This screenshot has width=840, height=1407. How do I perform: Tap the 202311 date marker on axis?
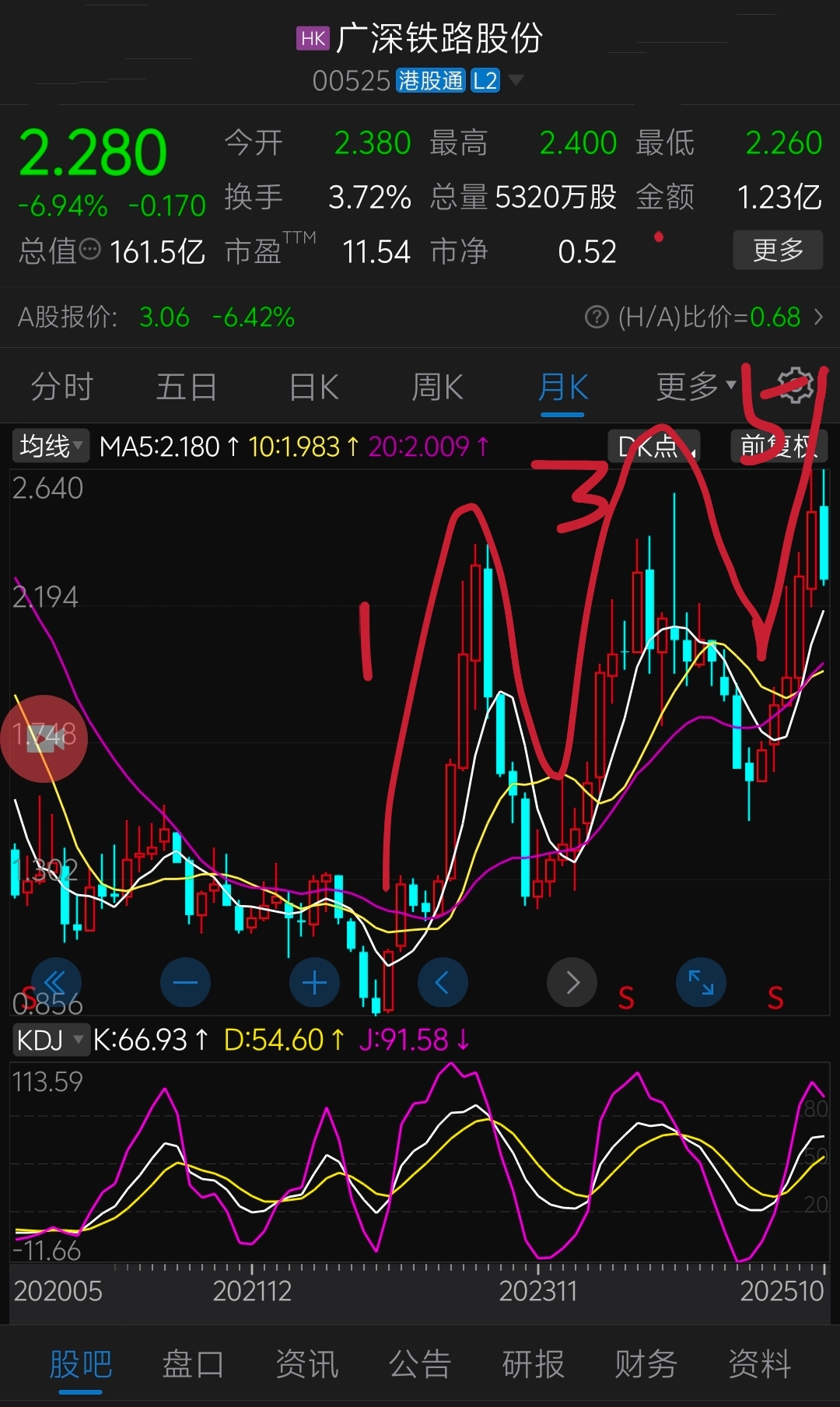[538, 1292]
